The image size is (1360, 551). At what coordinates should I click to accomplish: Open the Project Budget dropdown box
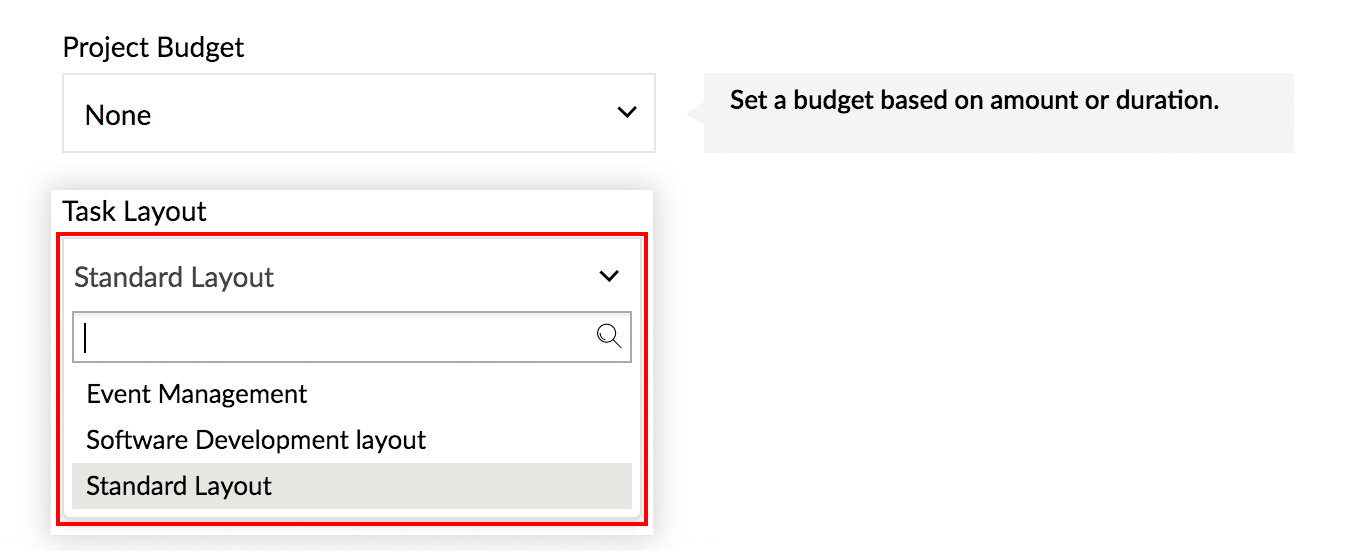(x=359, y=113)
